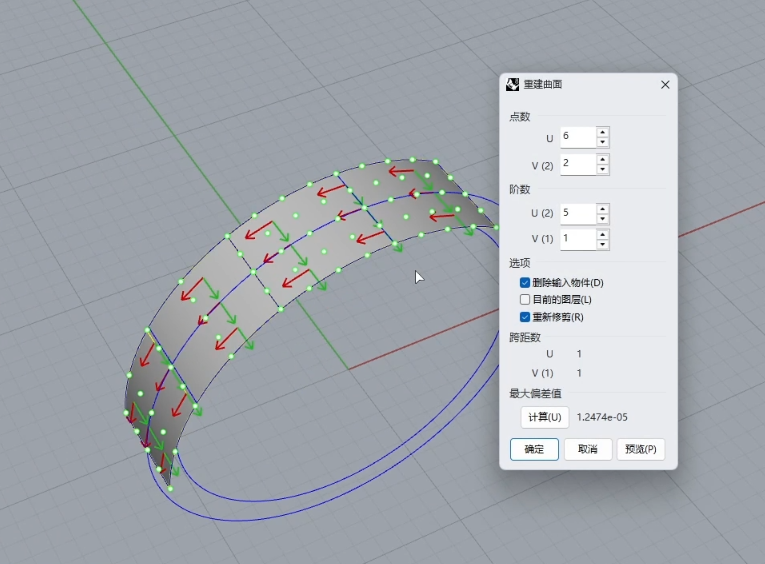Increase point count U with up arrow
765x564 pixels.
pyautogui.click(x=602, y=131)
